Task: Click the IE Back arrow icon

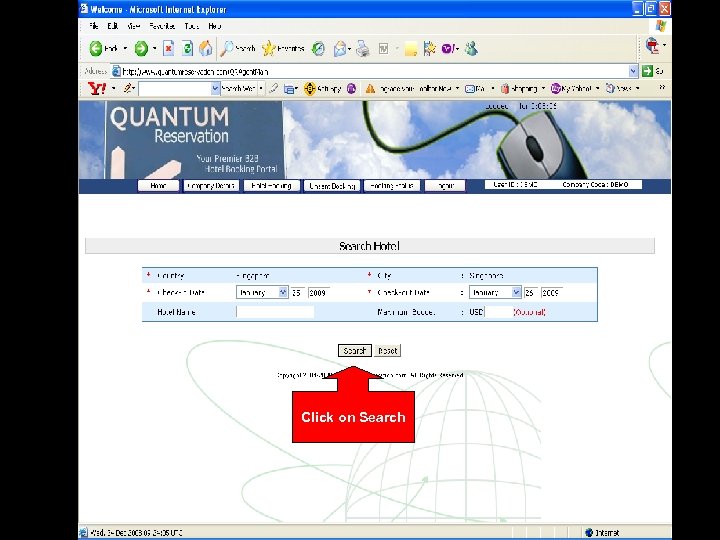Action: coord(96,48)
